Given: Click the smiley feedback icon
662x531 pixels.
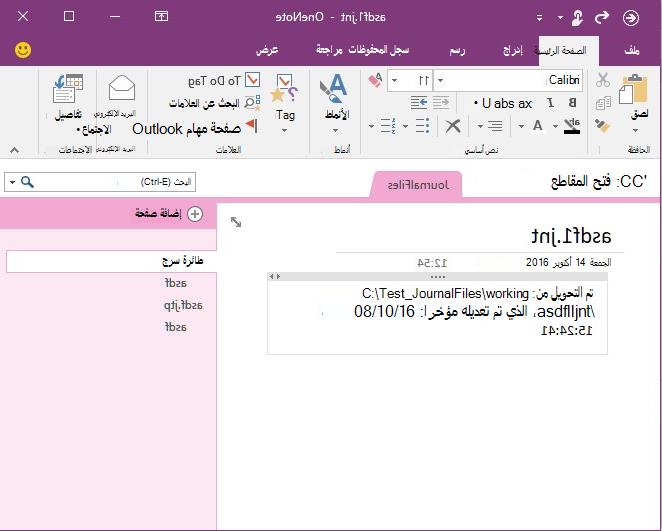Looking at the screenshot, I should point(23,50).
